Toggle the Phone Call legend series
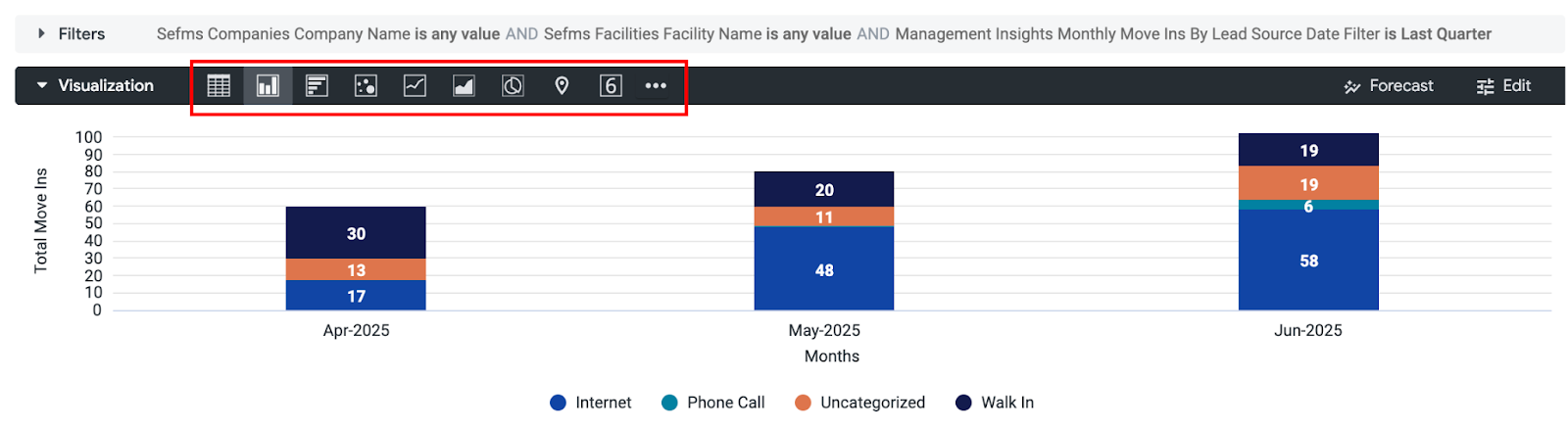 [x=713, y=403]
